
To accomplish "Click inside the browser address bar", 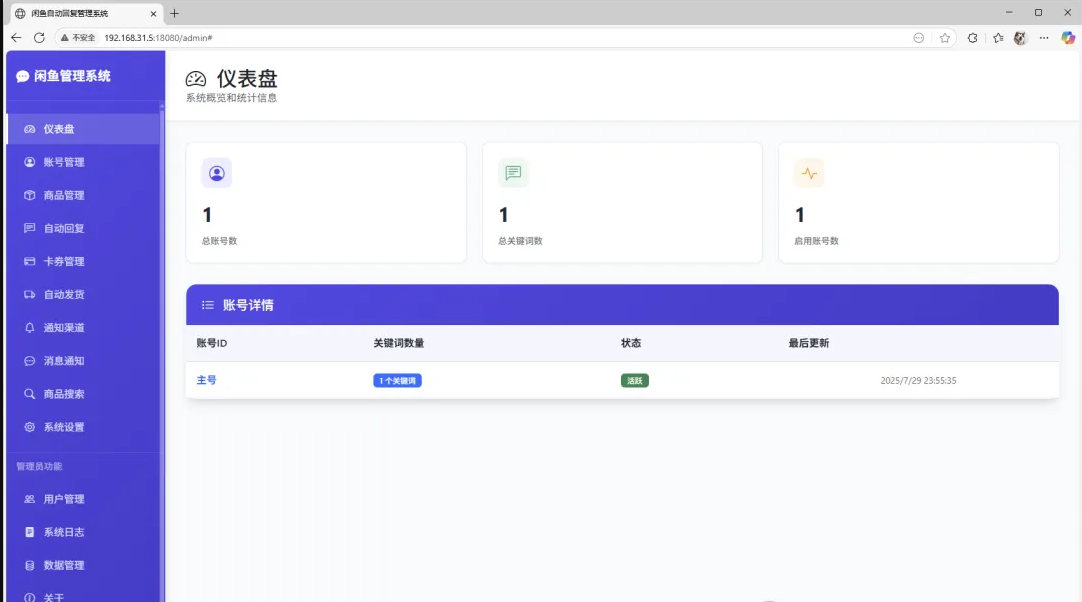I will 300,37.
